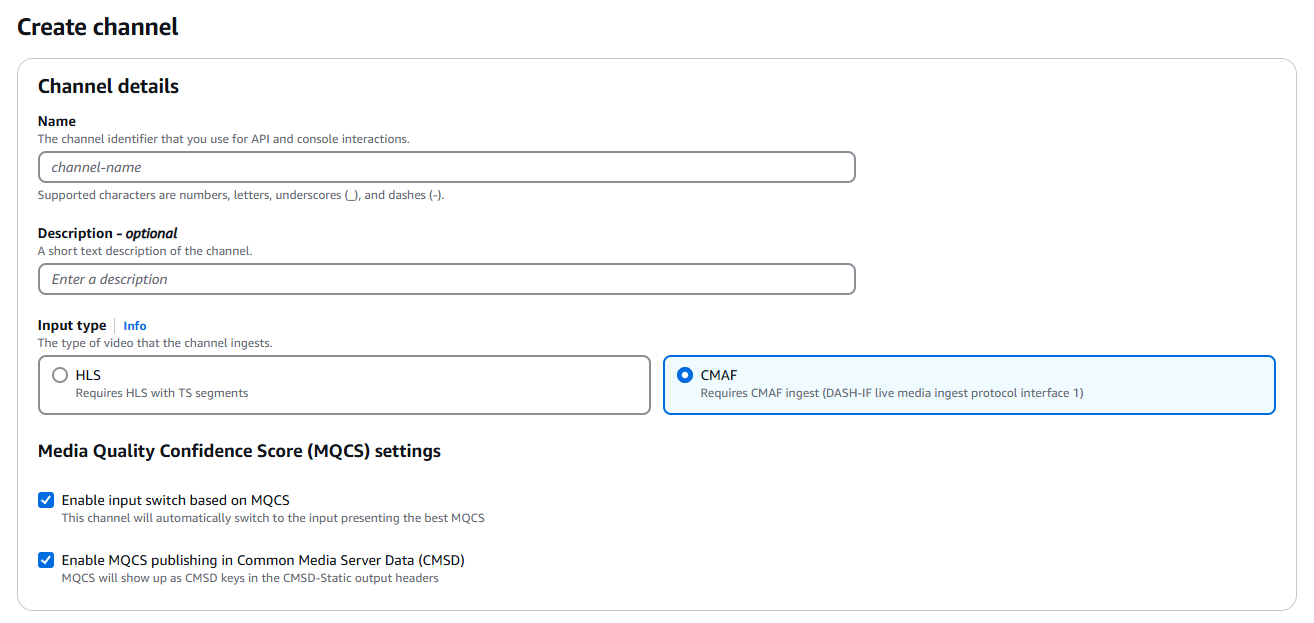Click the 'Requires CMAF ingest' description text
This screenshot has width=1314, height=623.
(x=891, y=393)
